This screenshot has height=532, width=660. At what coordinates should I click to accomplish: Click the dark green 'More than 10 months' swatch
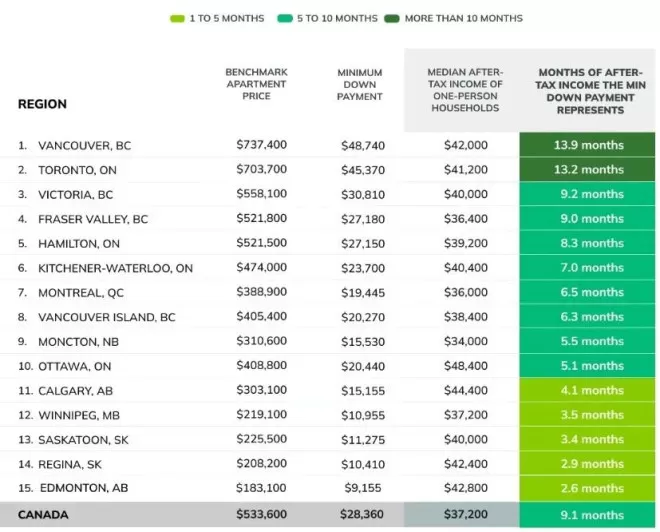(392, 19)
